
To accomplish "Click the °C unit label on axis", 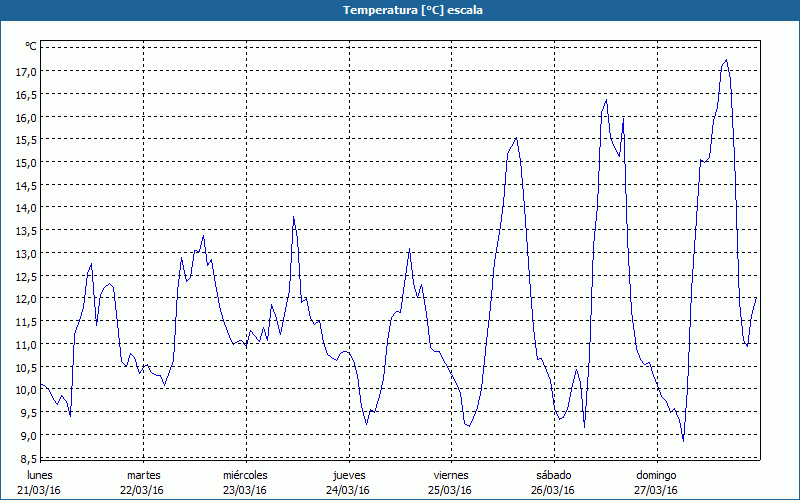I will (x=31, y=46).
